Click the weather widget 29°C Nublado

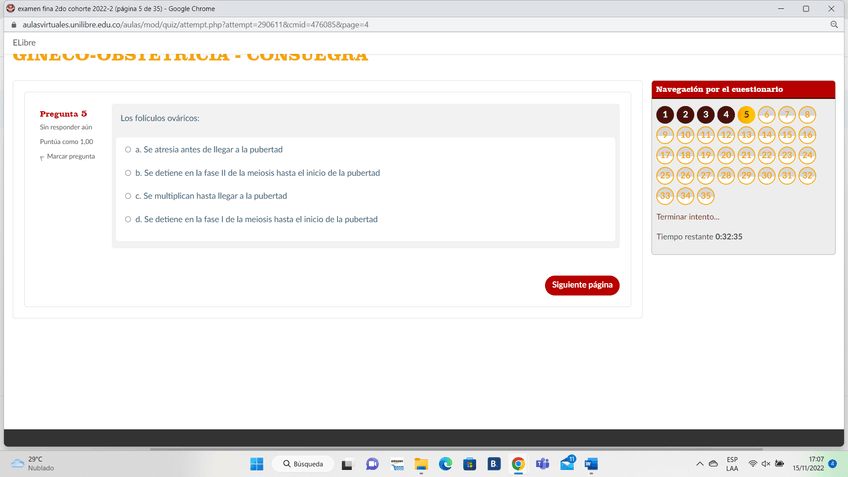tap(34, 463)
